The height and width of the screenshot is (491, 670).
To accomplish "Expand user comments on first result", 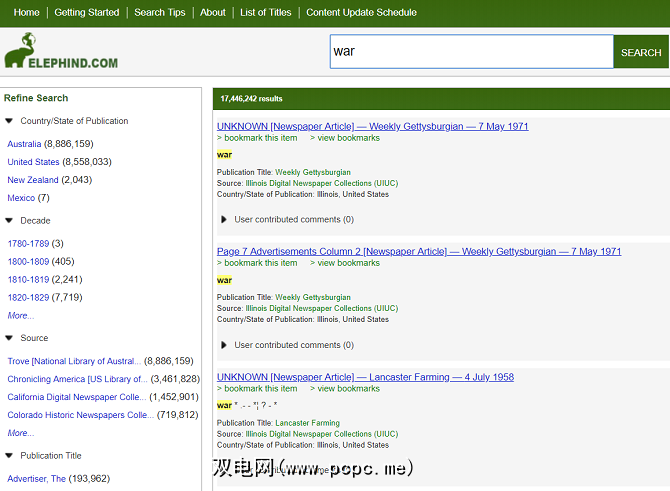I will pos(224,219).
